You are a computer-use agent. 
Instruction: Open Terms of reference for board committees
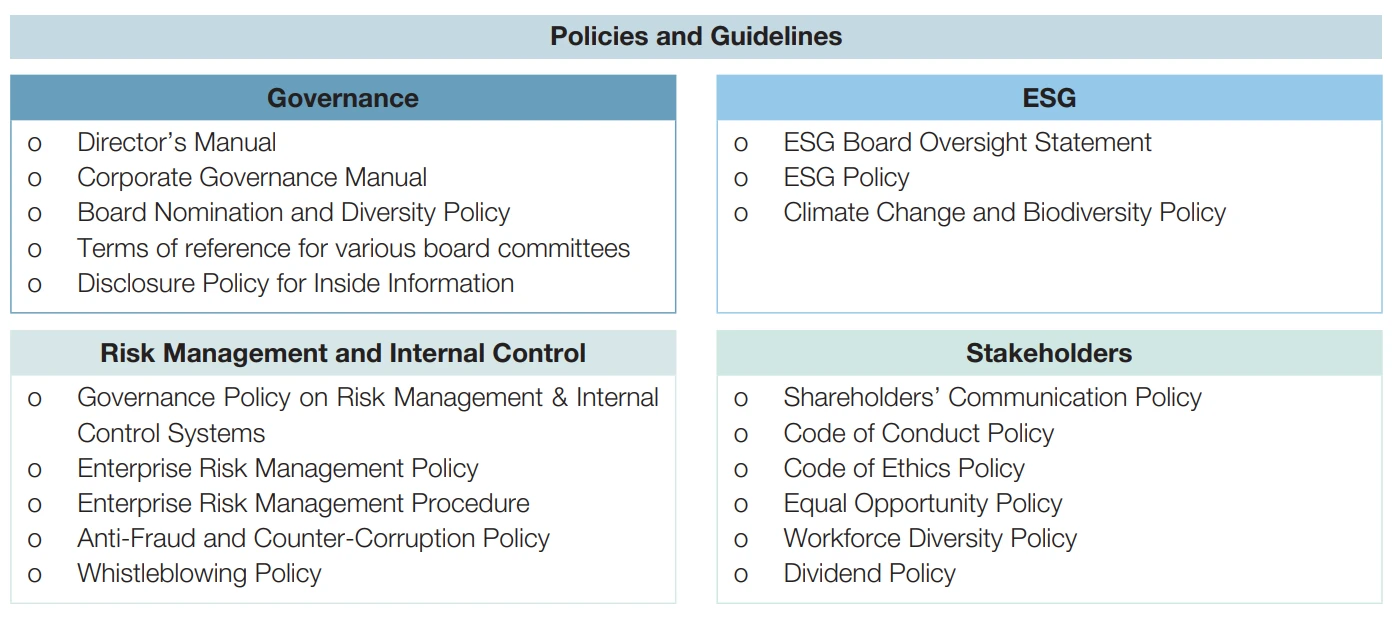354,248
